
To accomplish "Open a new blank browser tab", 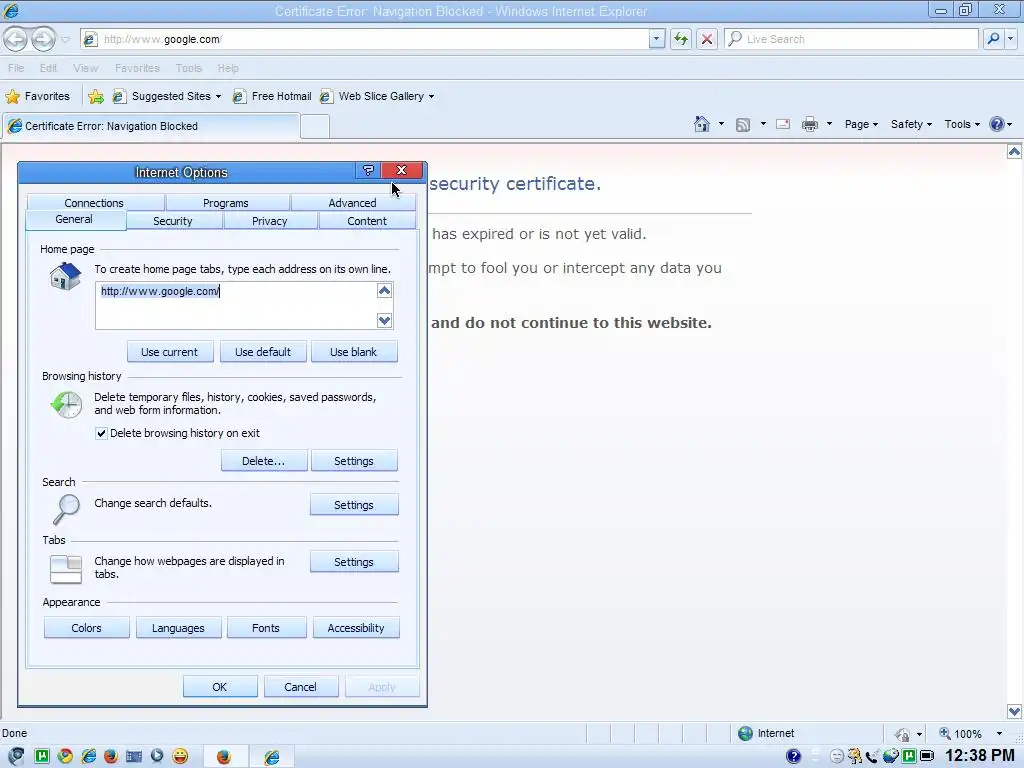I will (x=315, y=127).
